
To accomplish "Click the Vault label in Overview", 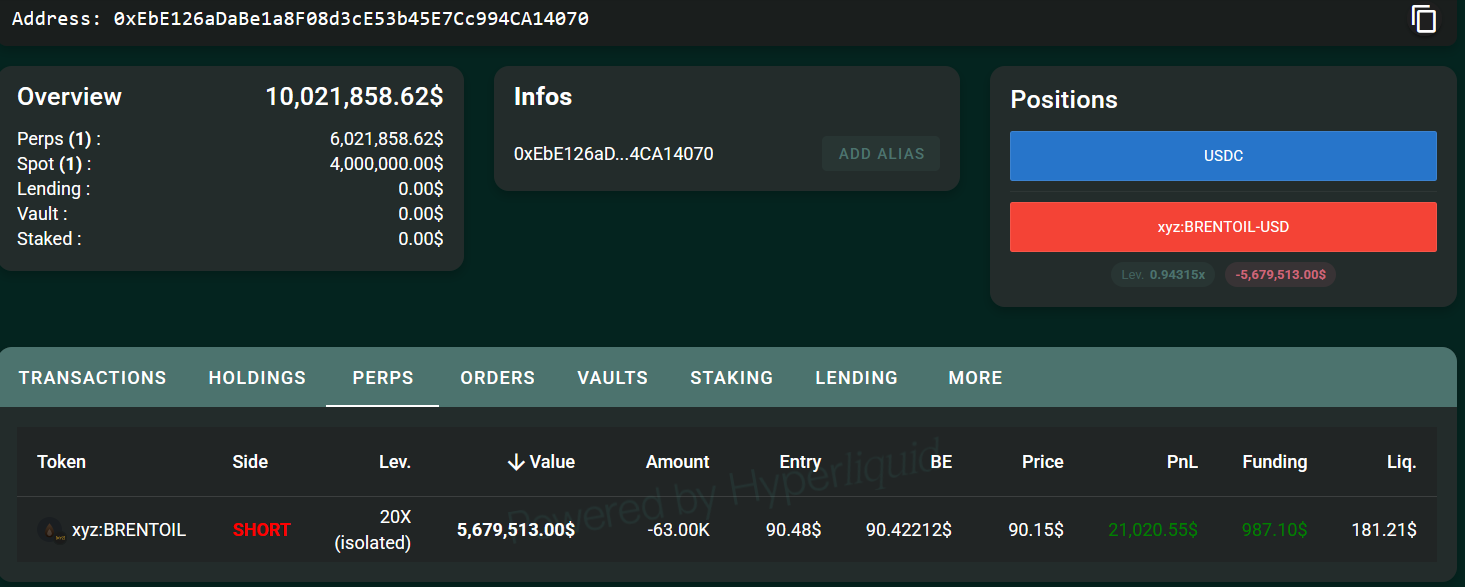I will 43,214.
